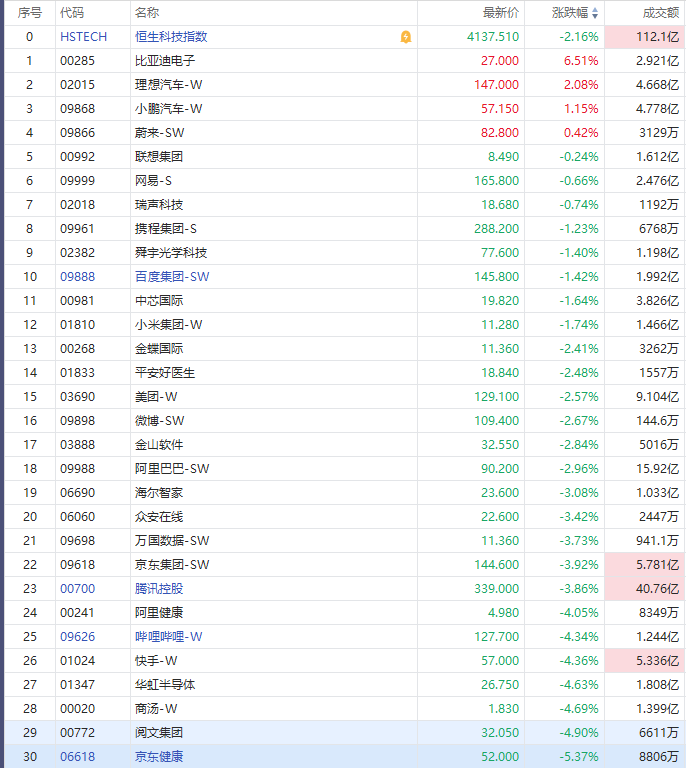686x768 pixels.
Task: Click the 4137.510 index price
Action: [493, 37]
